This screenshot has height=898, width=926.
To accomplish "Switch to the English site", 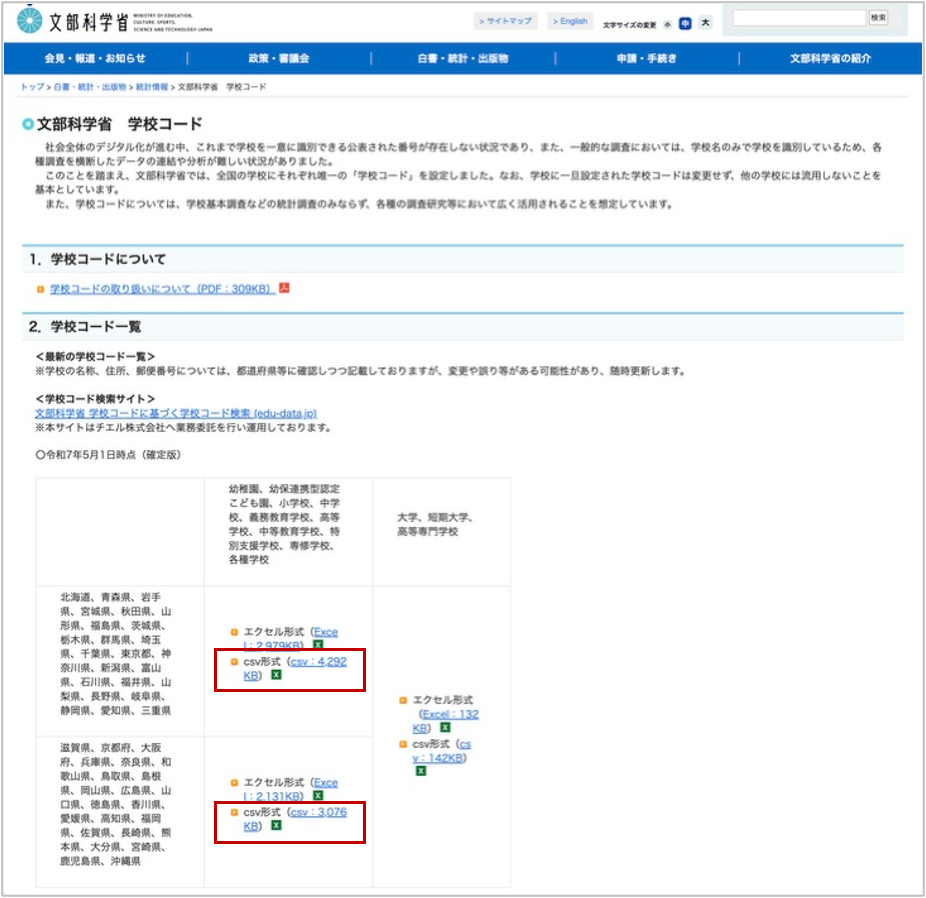I will pyautogui.click(x=570, y=21).
